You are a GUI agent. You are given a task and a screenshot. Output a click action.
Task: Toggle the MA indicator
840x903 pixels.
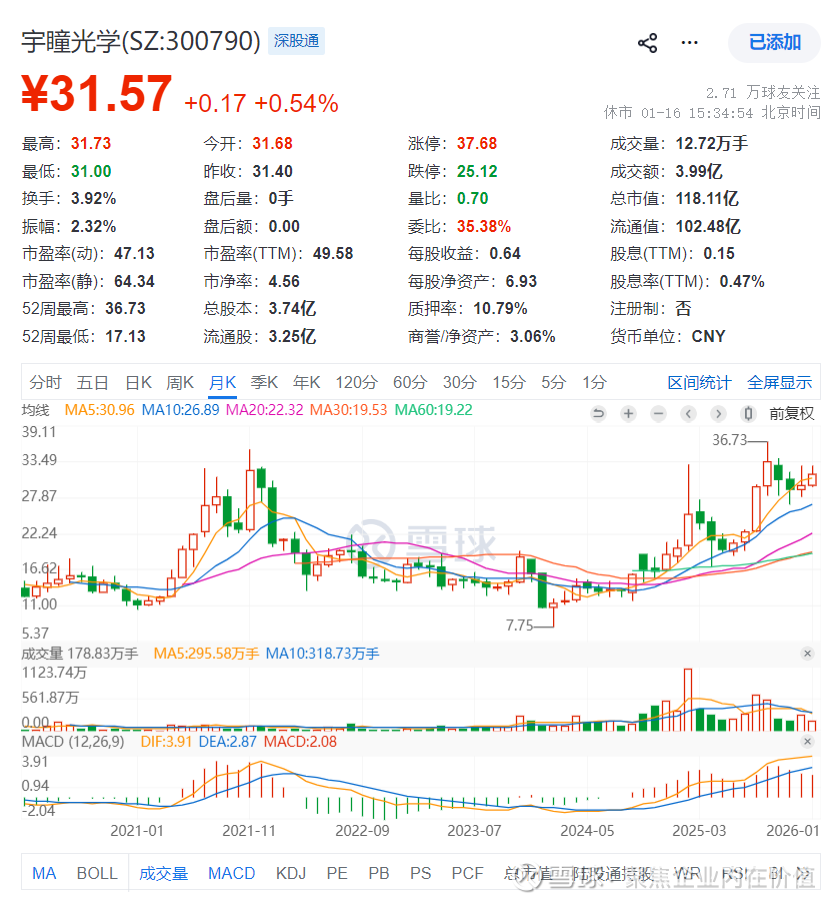coord(44,873)
